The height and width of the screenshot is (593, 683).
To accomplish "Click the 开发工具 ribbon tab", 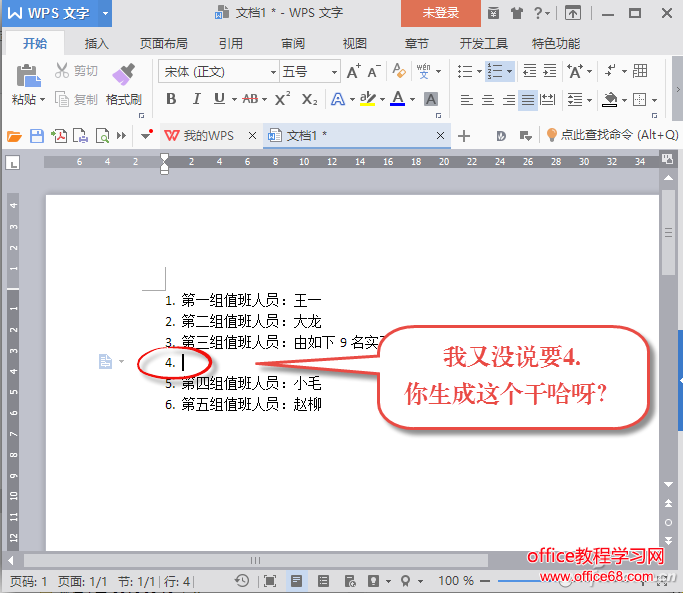I will point(484,44).
